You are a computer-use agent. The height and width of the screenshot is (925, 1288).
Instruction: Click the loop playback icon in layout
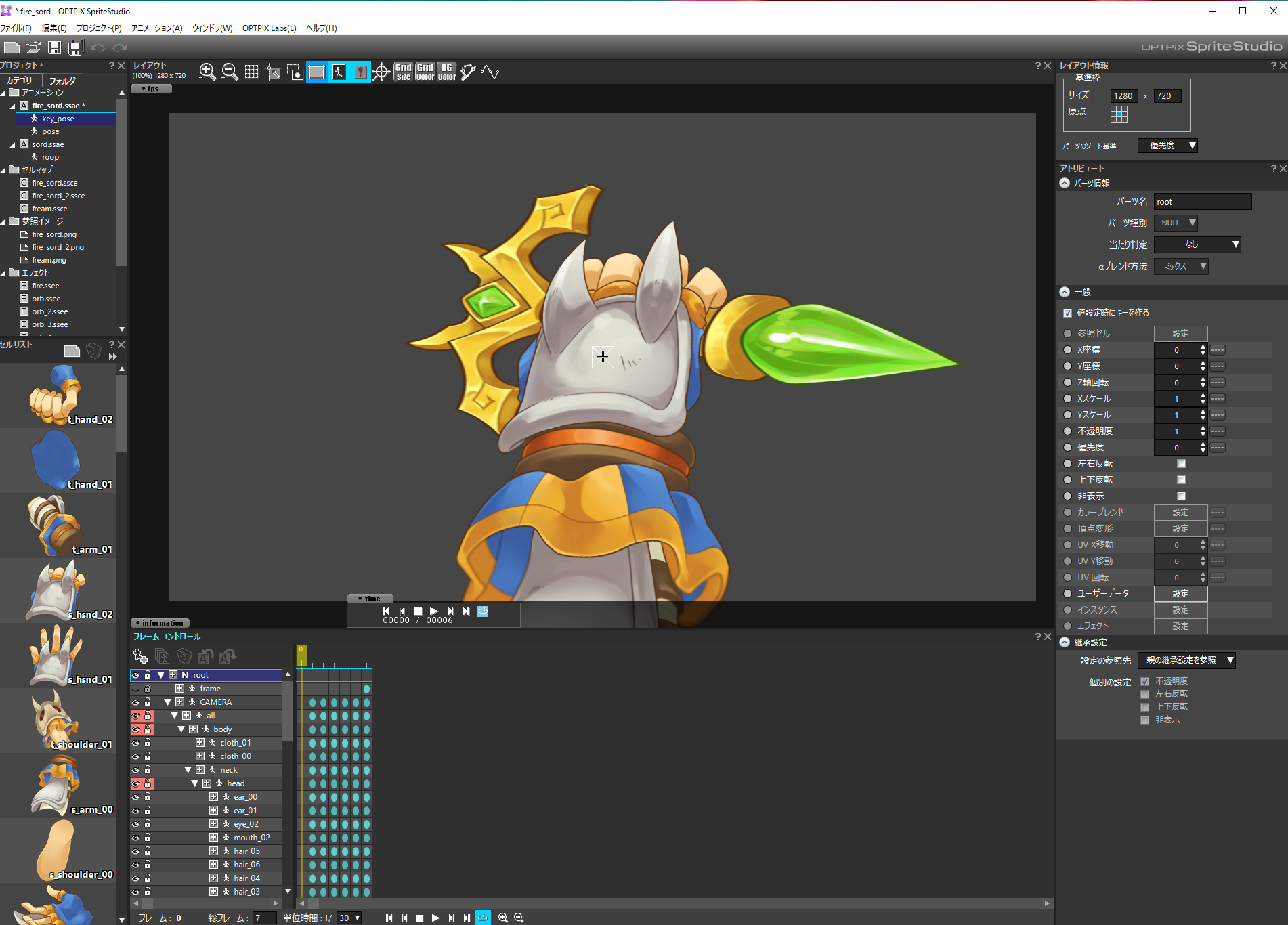(x=483, y=611)
